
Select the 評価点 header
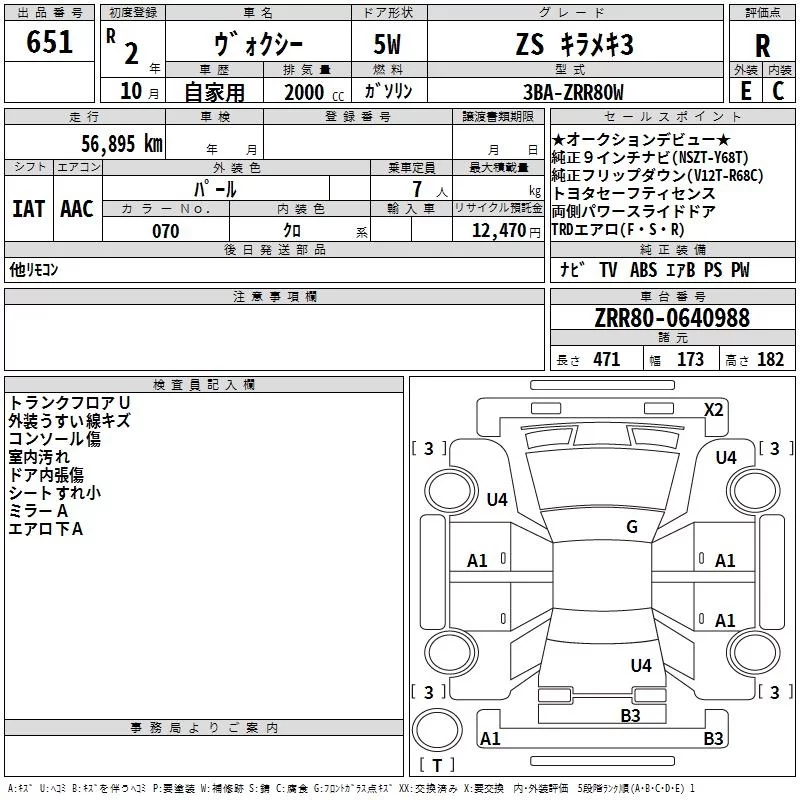(762, 13)
